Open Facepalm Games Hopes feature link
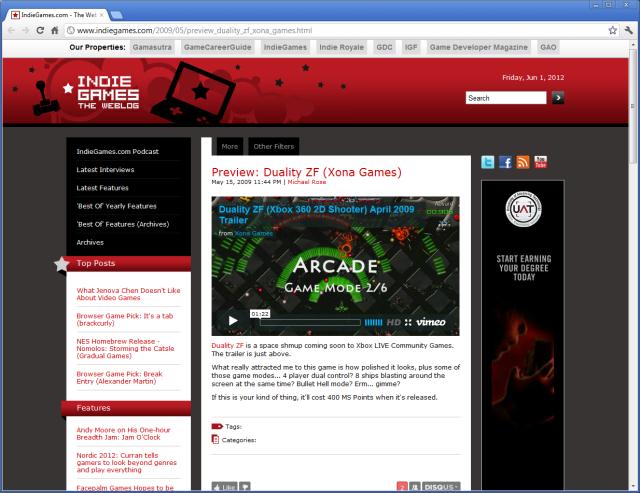Viewport: 640px width, 493px height. pyautogui.click(x=125, y=488)
